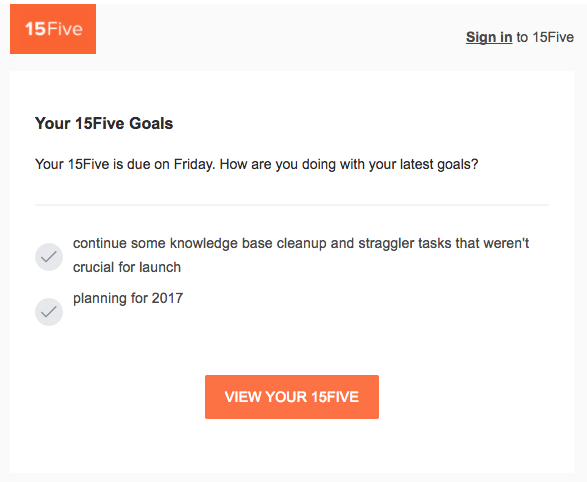Check off the knowledge base cleanup goal
This screenshot has width=587, height=482.
tap(49, 257)
